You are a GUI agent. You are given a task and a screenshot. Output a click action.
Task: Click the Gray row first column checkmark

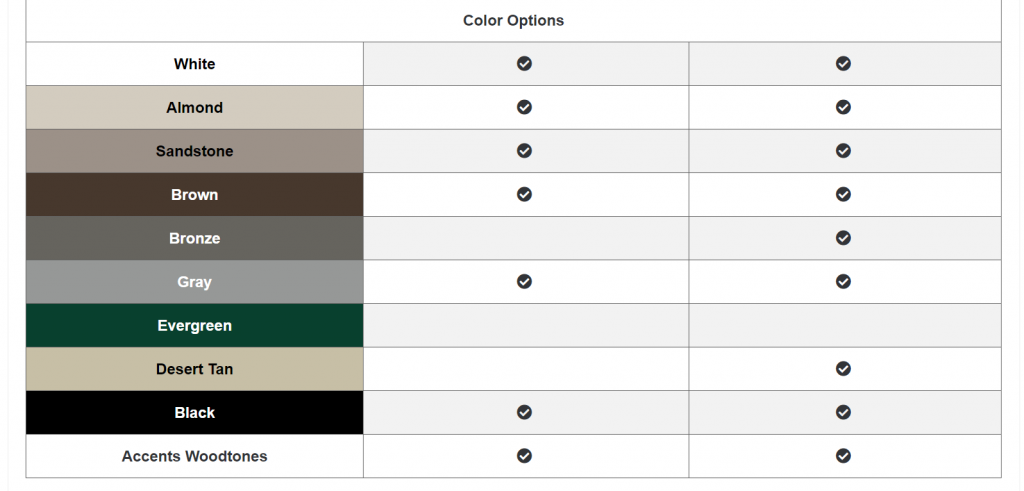tap(524, 281)
